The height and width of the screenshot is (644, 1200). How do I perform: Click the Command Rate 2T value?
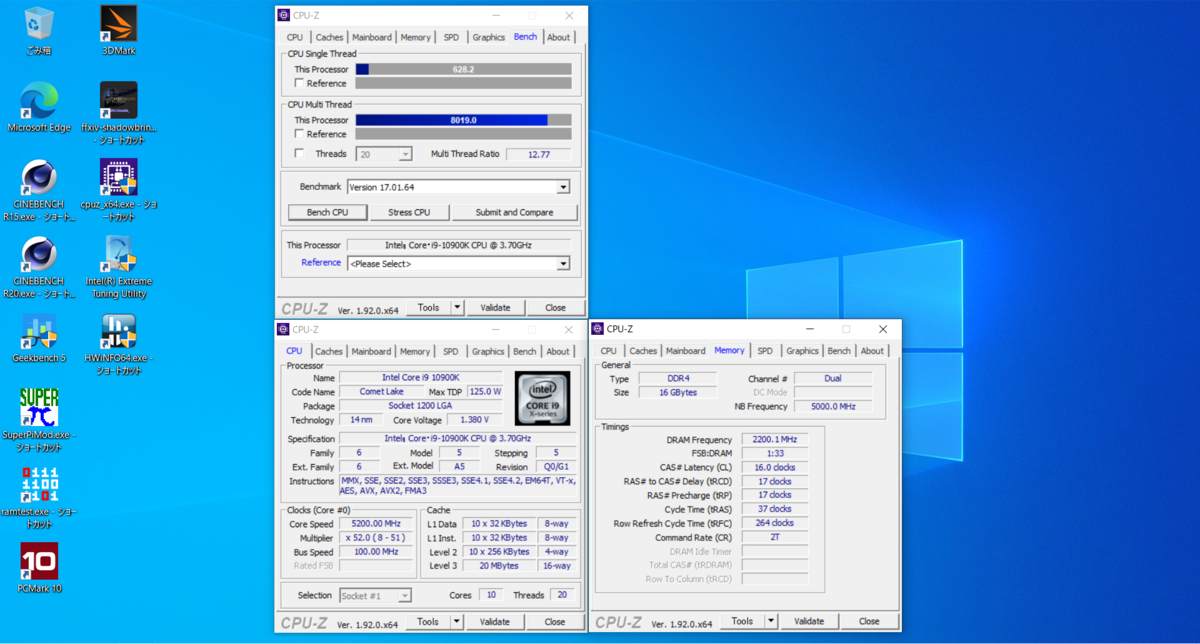coord(774,537)
